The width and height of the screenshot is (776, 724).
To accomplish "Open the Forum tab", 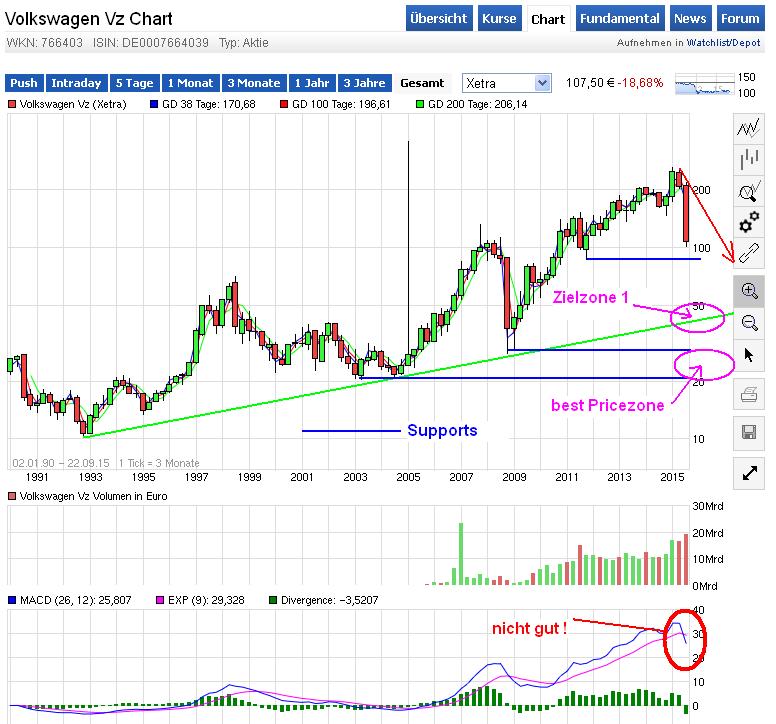I will click(740, 18).
